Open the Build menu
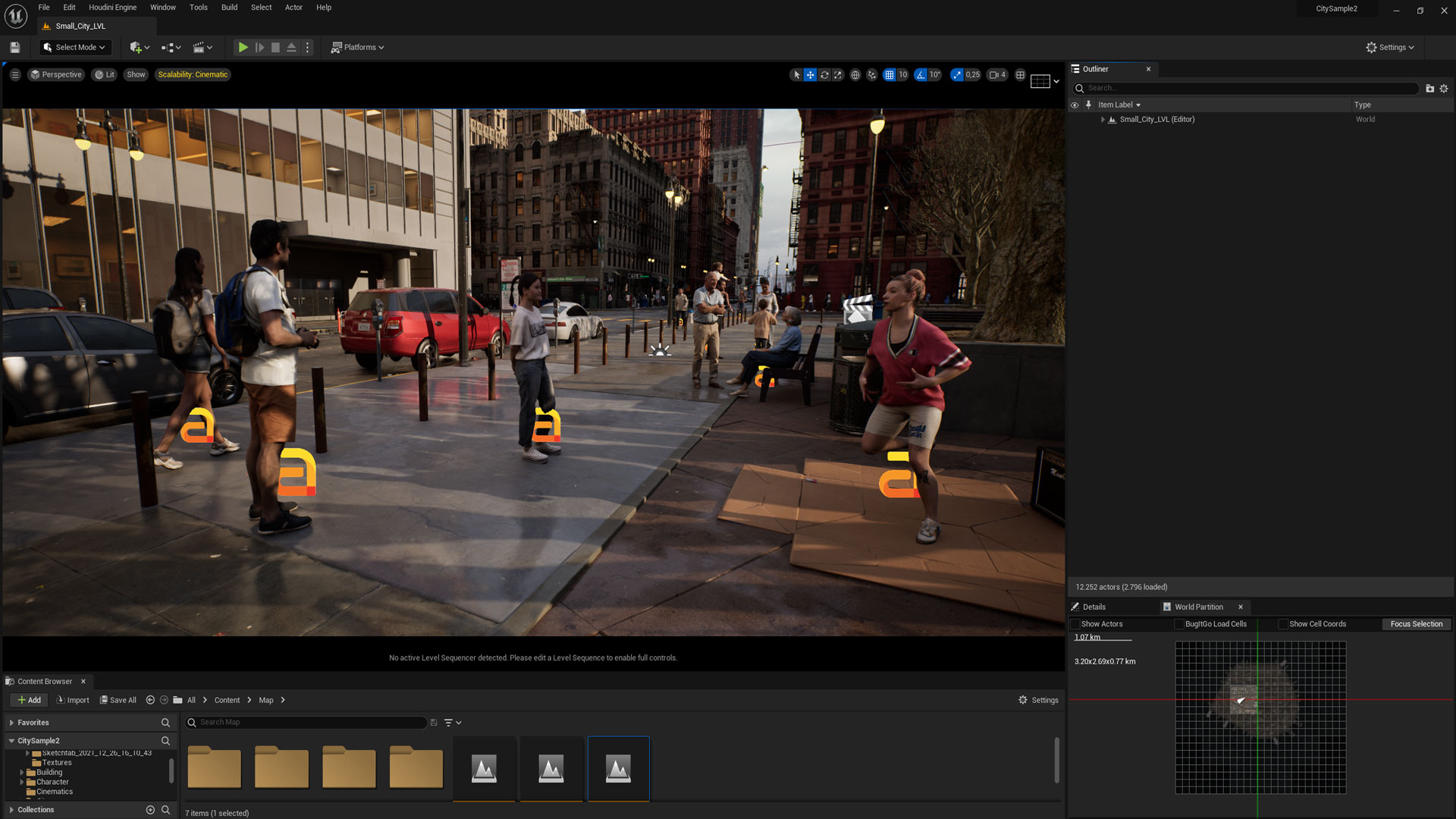This screenshot has width=1456, height=819. pos(229,8)
